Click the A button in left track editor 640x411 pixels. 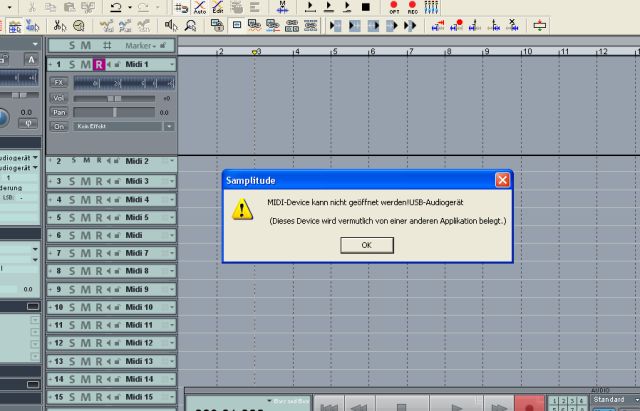tap(31, 60)
